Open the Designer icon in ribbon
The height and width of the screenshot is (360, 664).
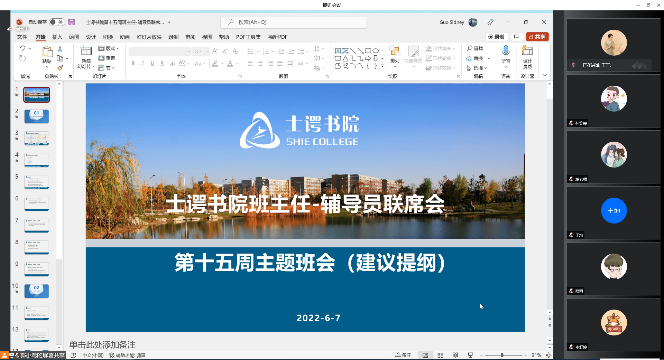point(527,51)
